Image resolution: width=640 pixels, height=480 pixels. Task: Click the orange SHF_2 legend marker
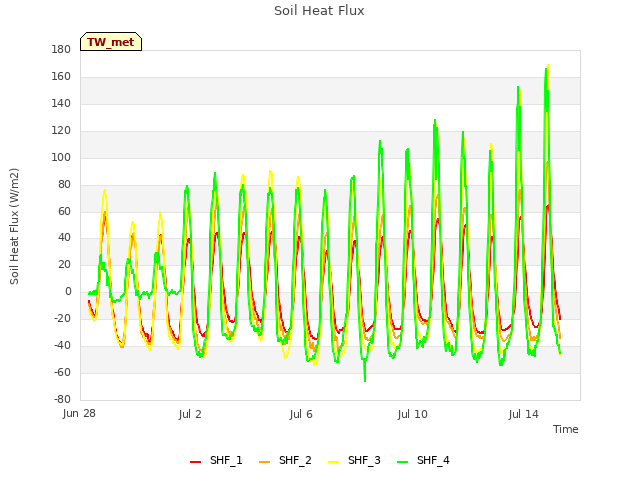(x=264, y=462)
